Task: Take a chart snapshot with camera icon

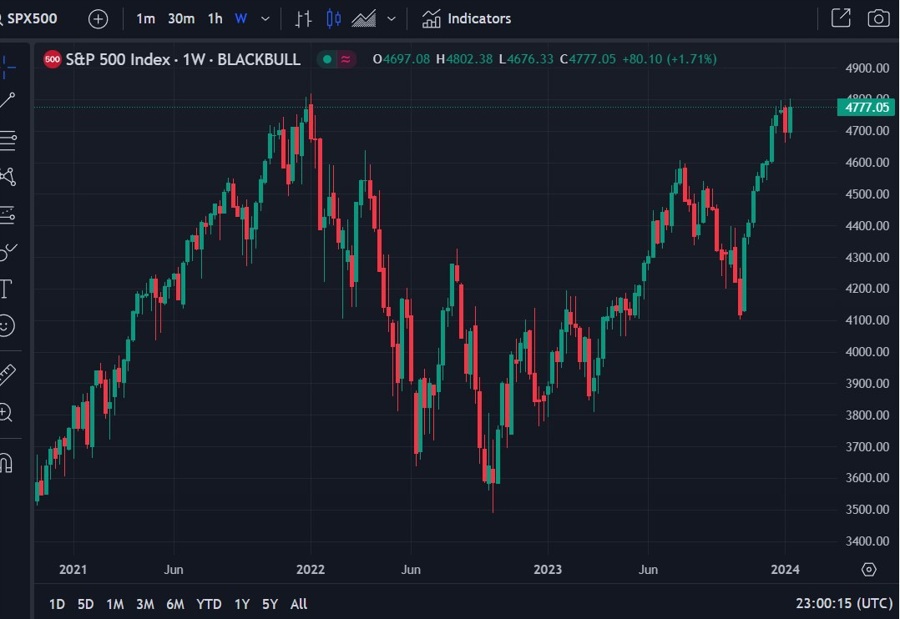Action: [x=878, y=18]
